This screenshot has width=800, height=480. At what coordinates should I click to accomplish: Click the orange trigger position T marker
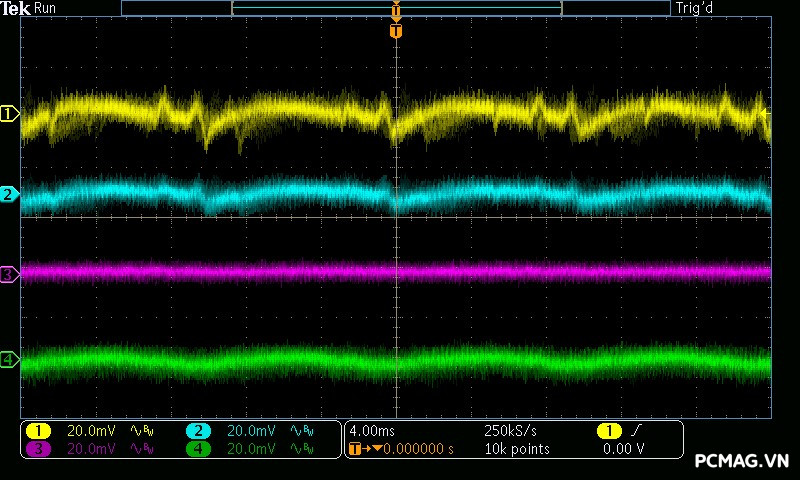(396, 32)
